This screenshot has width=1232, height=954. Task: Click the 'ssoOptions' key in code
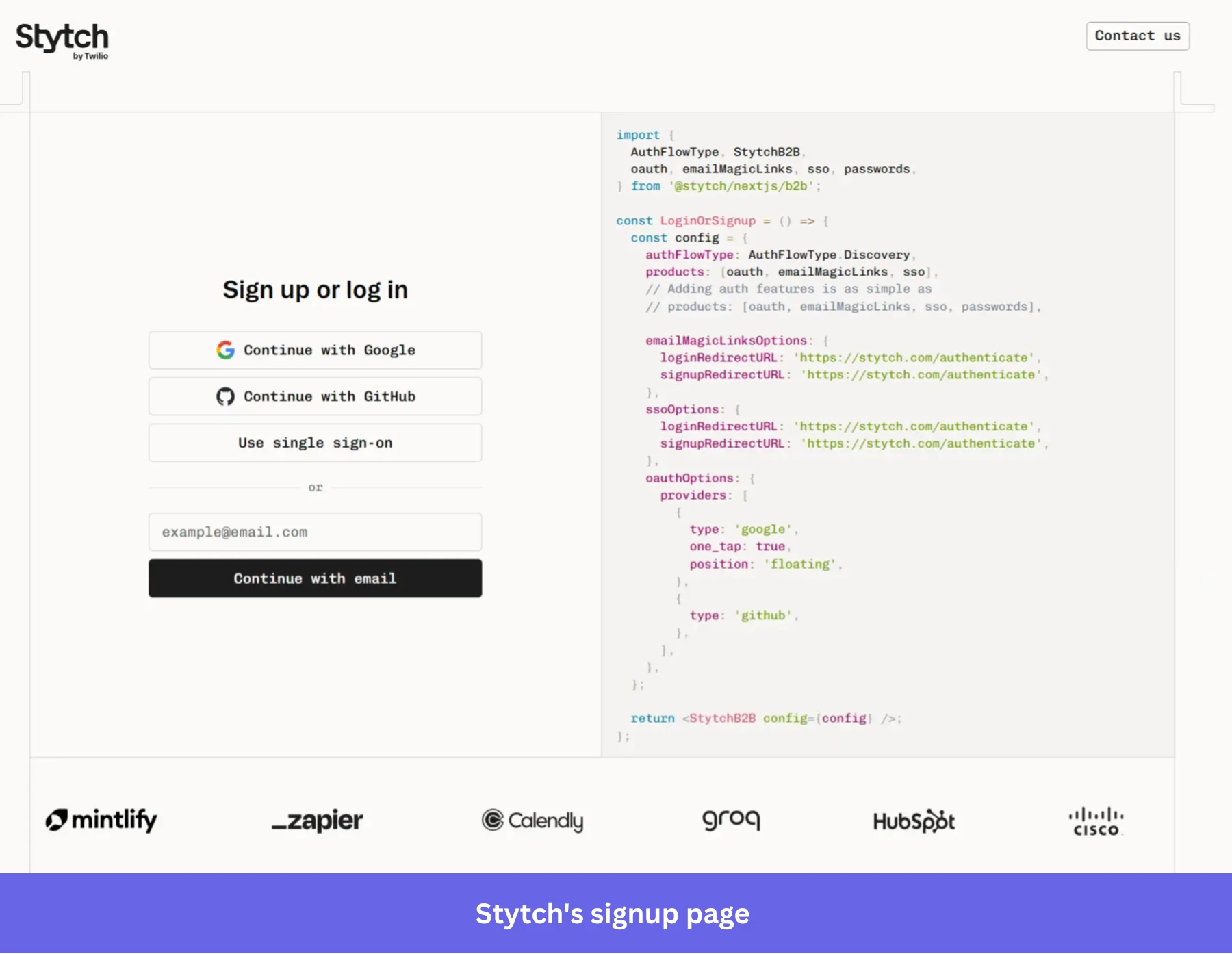point(682,409)
